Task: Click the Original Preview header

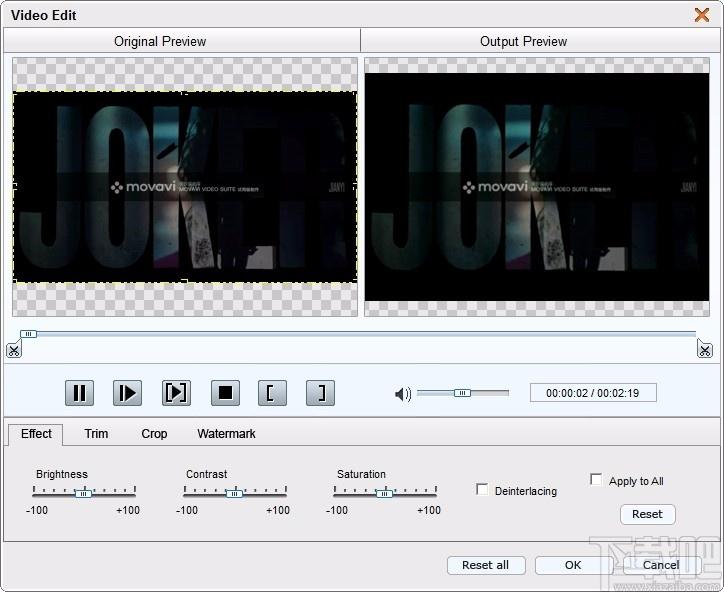Action: (x=160, y=42)
